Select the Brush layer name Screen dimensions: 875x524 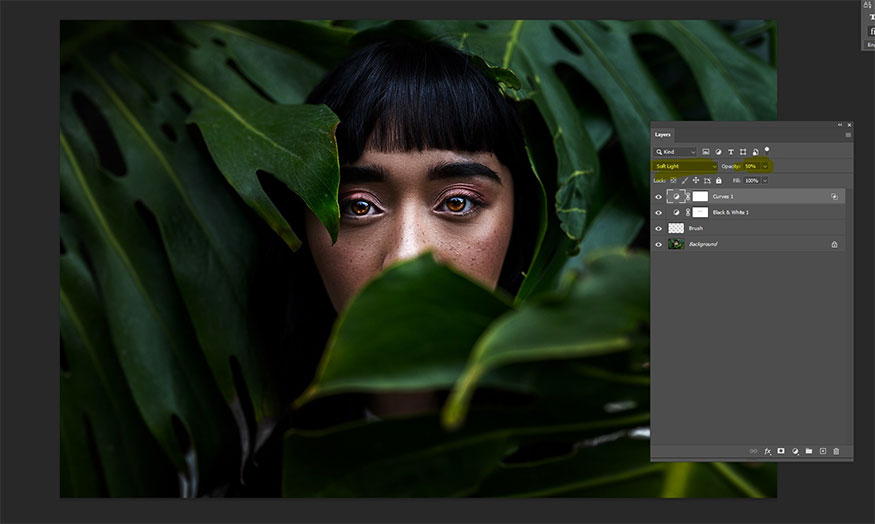coord(696,228)
